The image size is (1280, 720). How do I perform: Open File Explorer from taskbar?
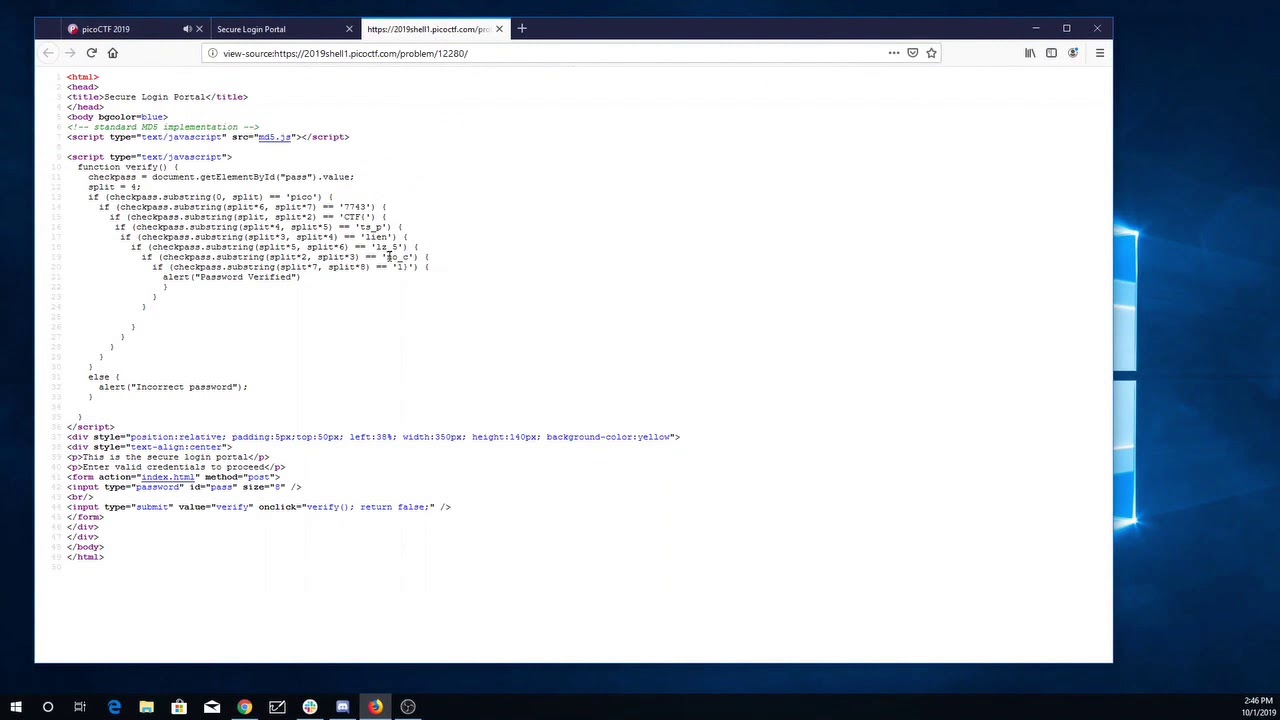pyautogui.click(x=146, y=707)
